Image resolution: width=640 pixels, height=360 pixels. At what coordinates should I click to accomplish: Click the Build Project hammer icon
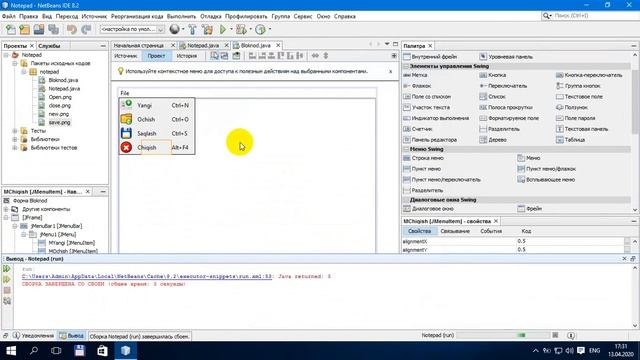192,29
